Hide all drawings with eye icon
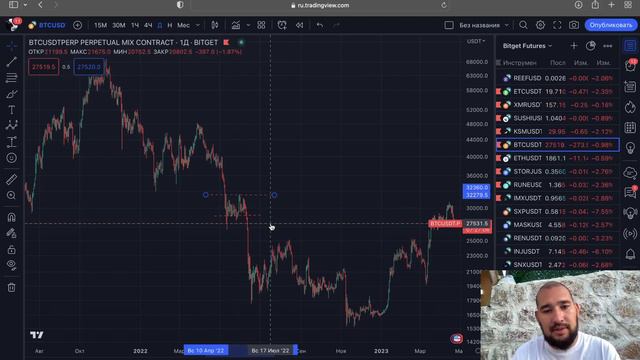The height and width of the screenshot is (360, 640). (11, 265)
